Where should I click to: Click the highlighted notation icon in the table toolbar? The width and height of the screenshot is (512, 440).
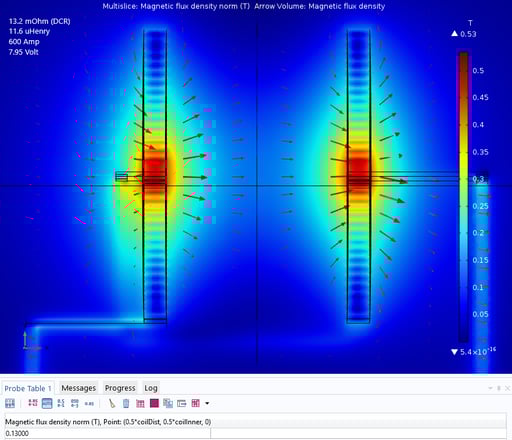47,403
